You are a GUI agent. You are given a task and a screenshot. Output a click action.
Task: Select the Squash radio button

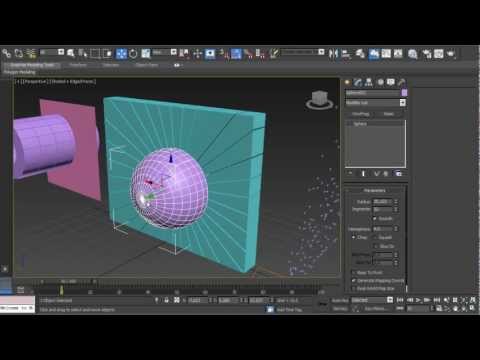pyautogui.click(x=375, y=237)
